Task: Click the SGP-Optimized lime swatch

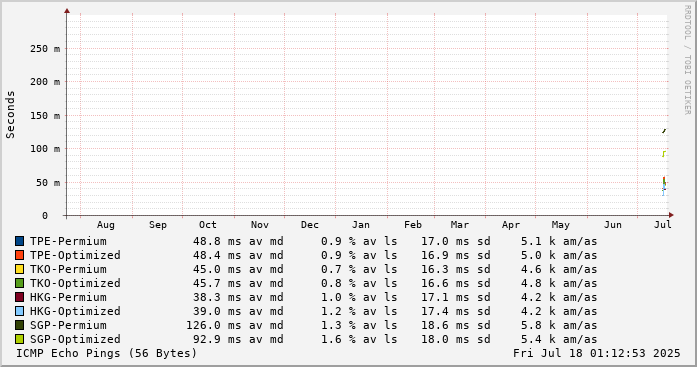Action: [x=20, y=339]
